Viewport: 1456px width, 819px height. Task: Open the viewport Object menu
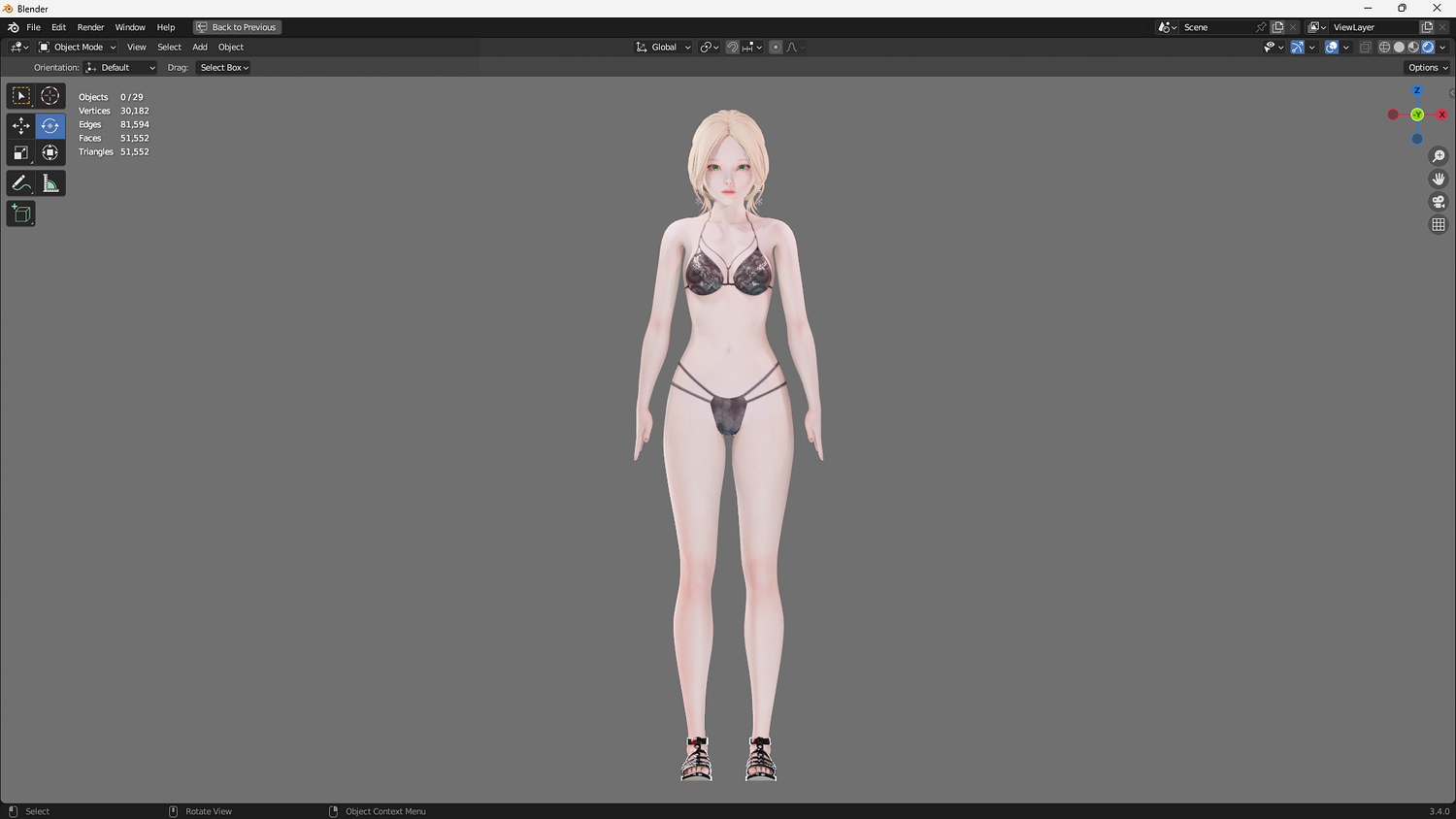[x=231, y=47]
